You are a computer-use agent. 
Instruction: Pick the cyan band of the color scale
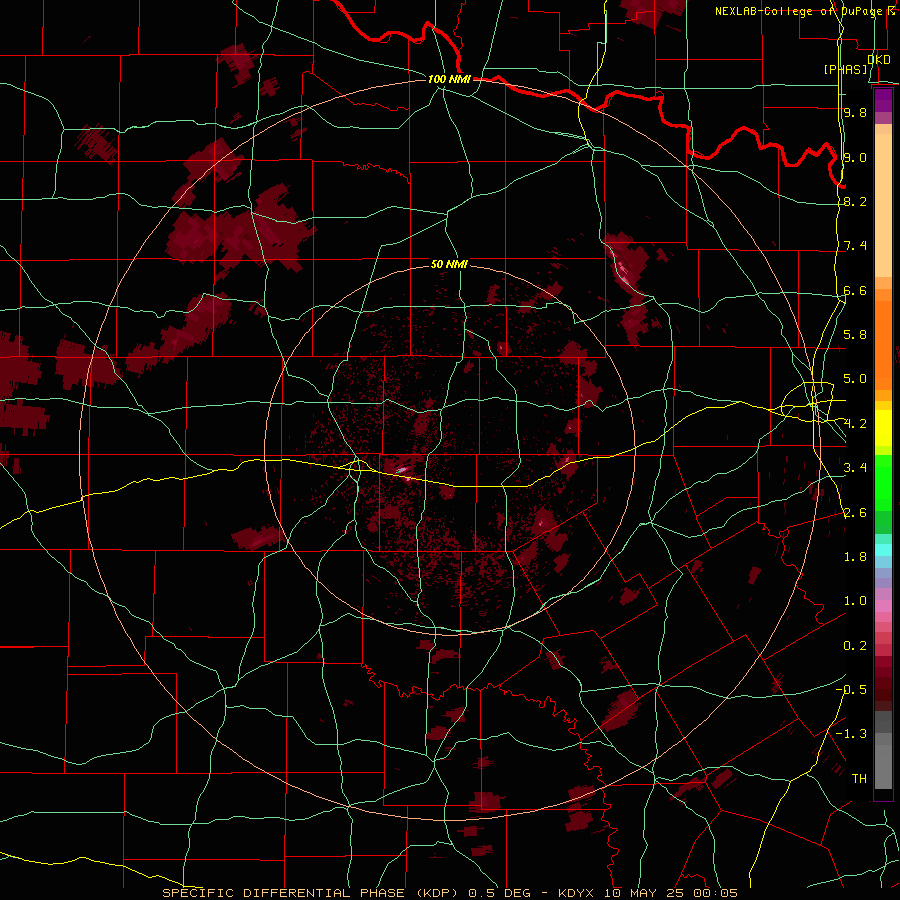pos(883,550)
